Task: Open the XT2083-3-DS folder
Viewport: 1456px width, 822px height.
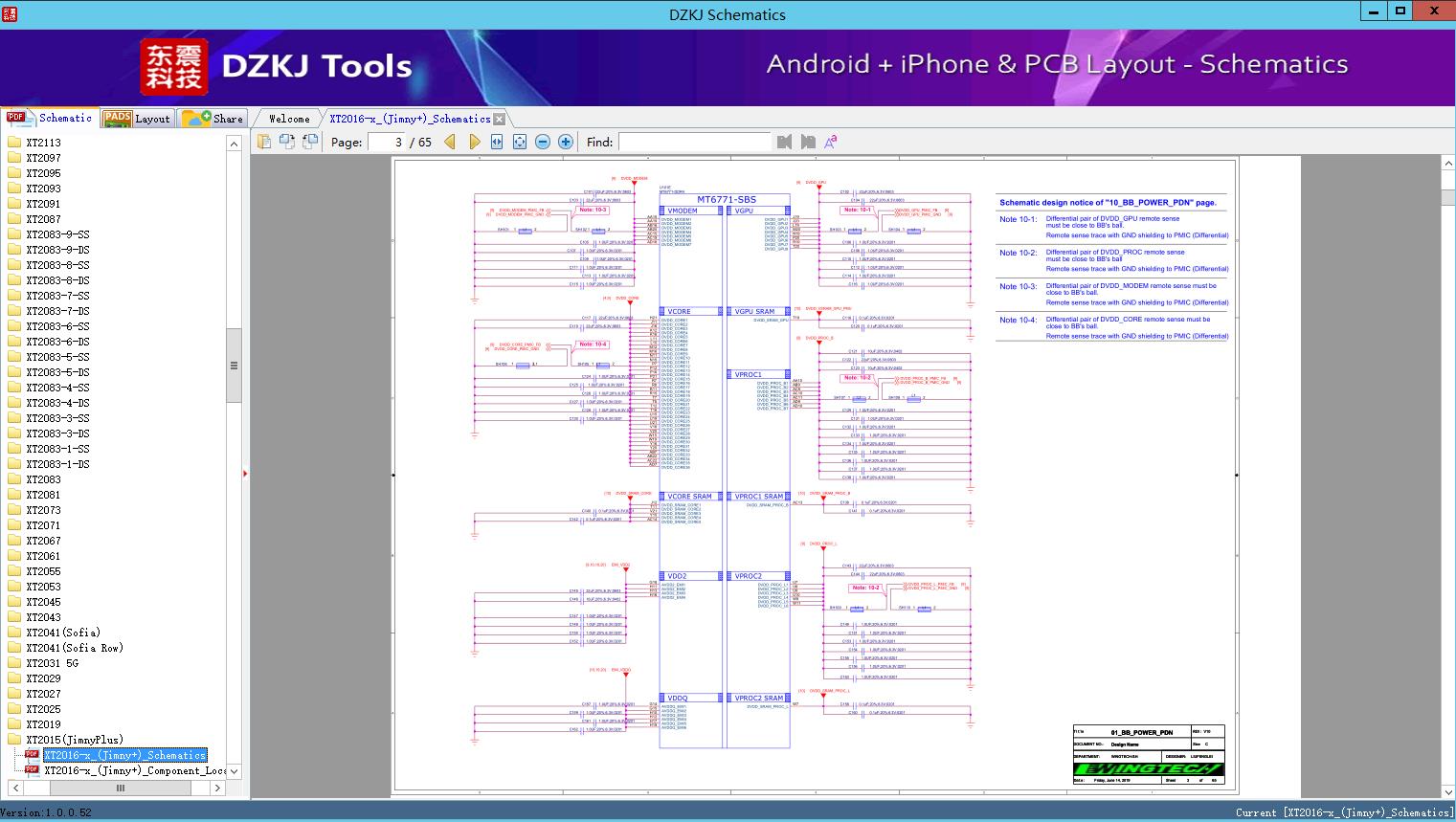Action: coord(49,433)
